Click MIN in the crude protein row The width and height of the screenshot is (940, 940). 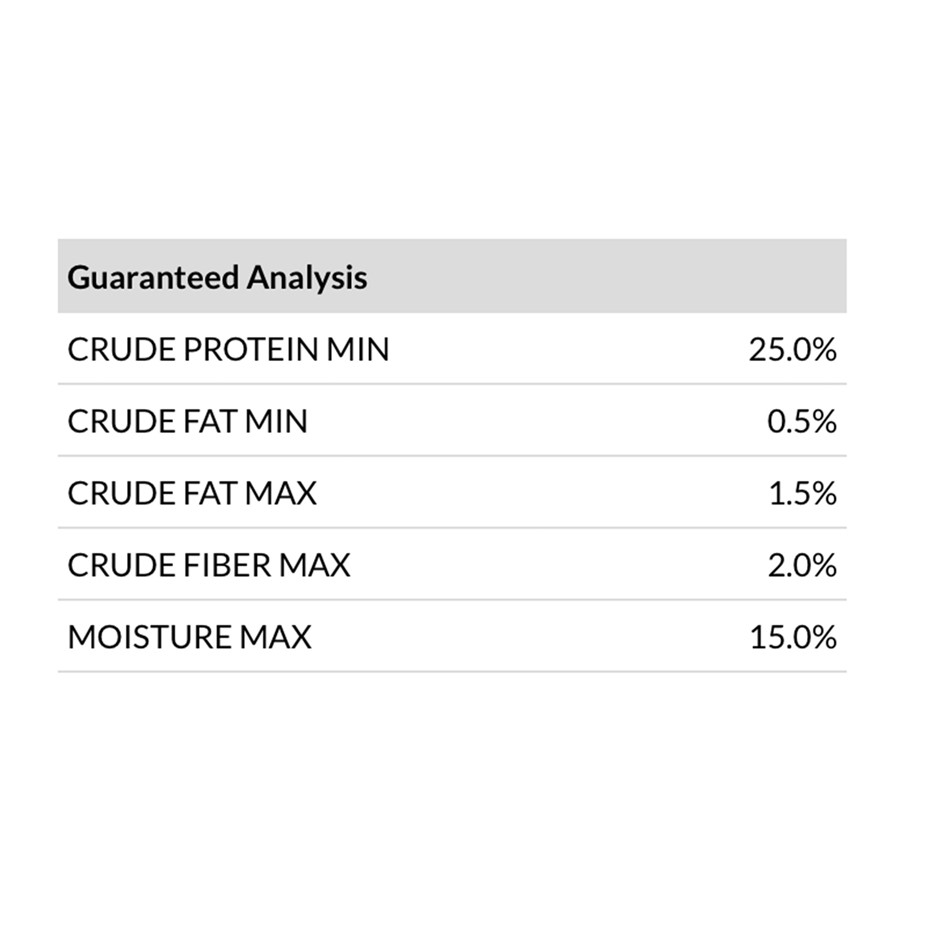point(358,350)
